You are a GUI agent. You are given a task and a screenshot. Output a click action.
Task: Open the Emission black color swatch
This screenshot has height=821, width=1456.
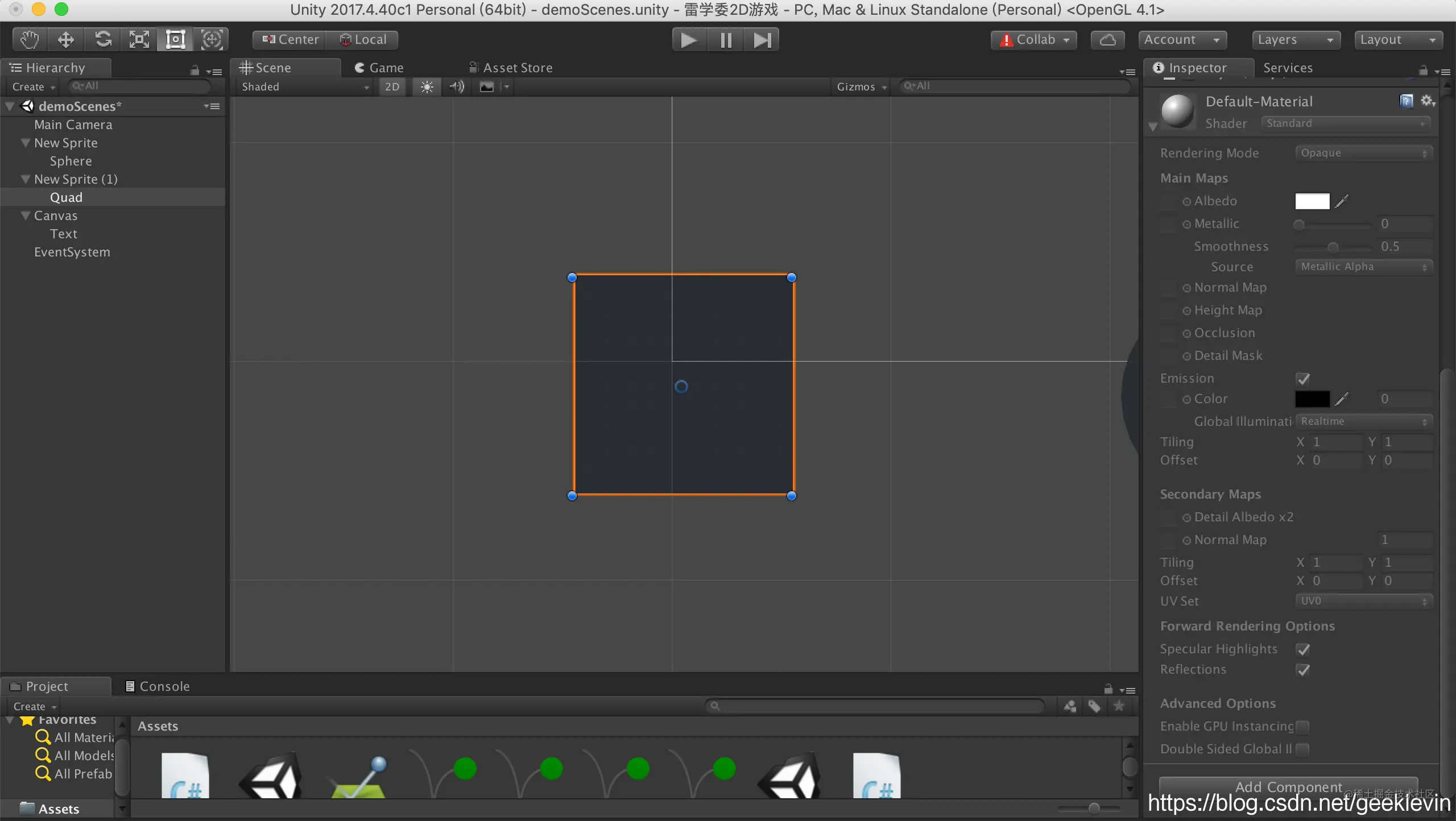(x=1312, y=399)
